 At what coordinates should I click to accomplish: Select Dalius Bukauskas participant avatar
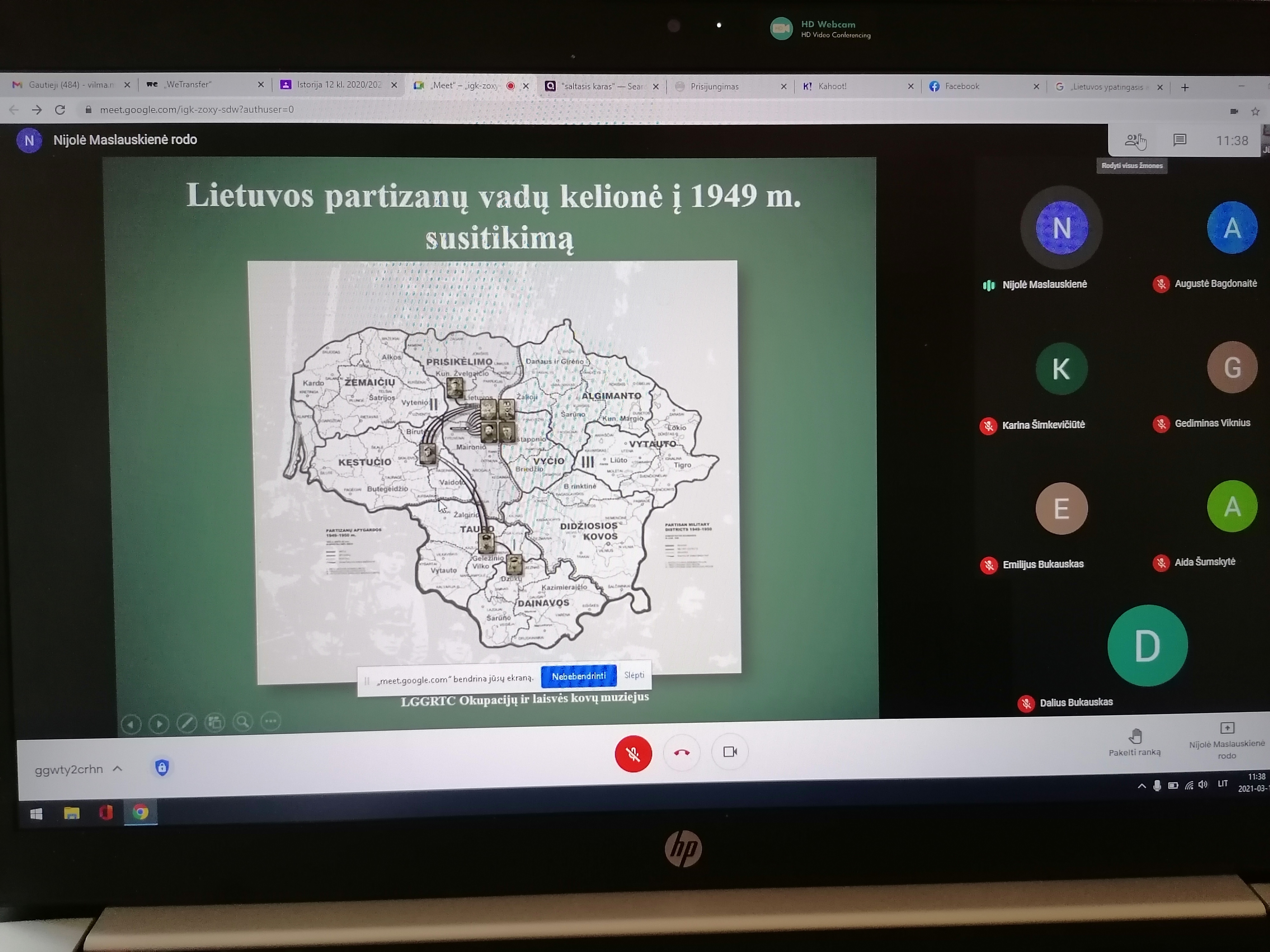click(x=1147, y=645)
